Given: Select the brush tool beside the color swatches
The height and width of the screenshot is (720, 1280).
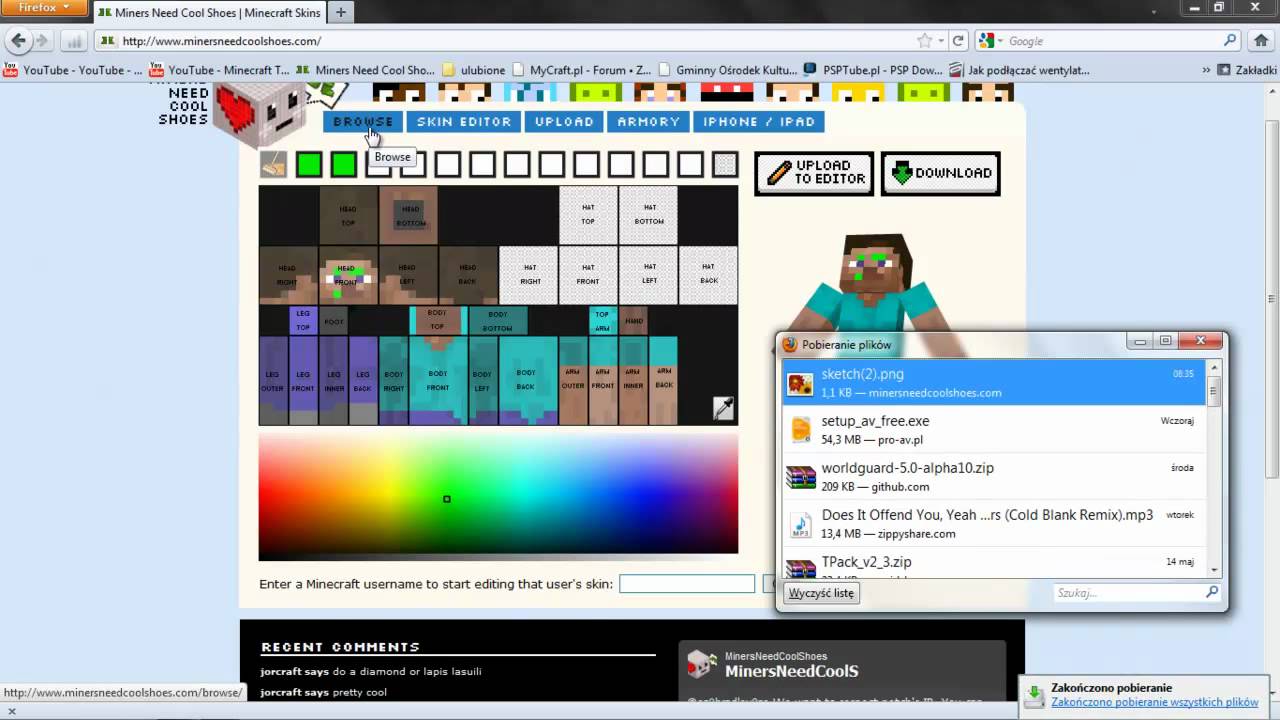Looking at the screenshot, I should click(273, 164).
